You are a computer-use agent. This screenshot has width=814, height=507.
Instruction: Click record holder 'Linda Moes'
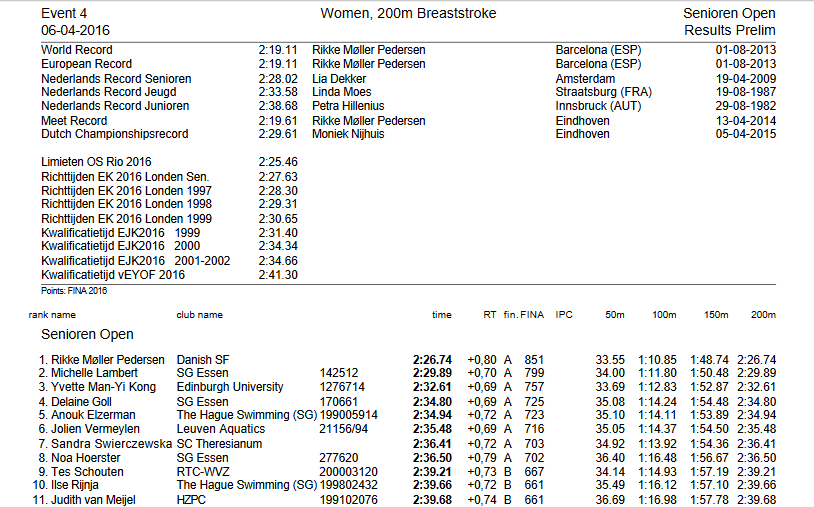[342, 92]
